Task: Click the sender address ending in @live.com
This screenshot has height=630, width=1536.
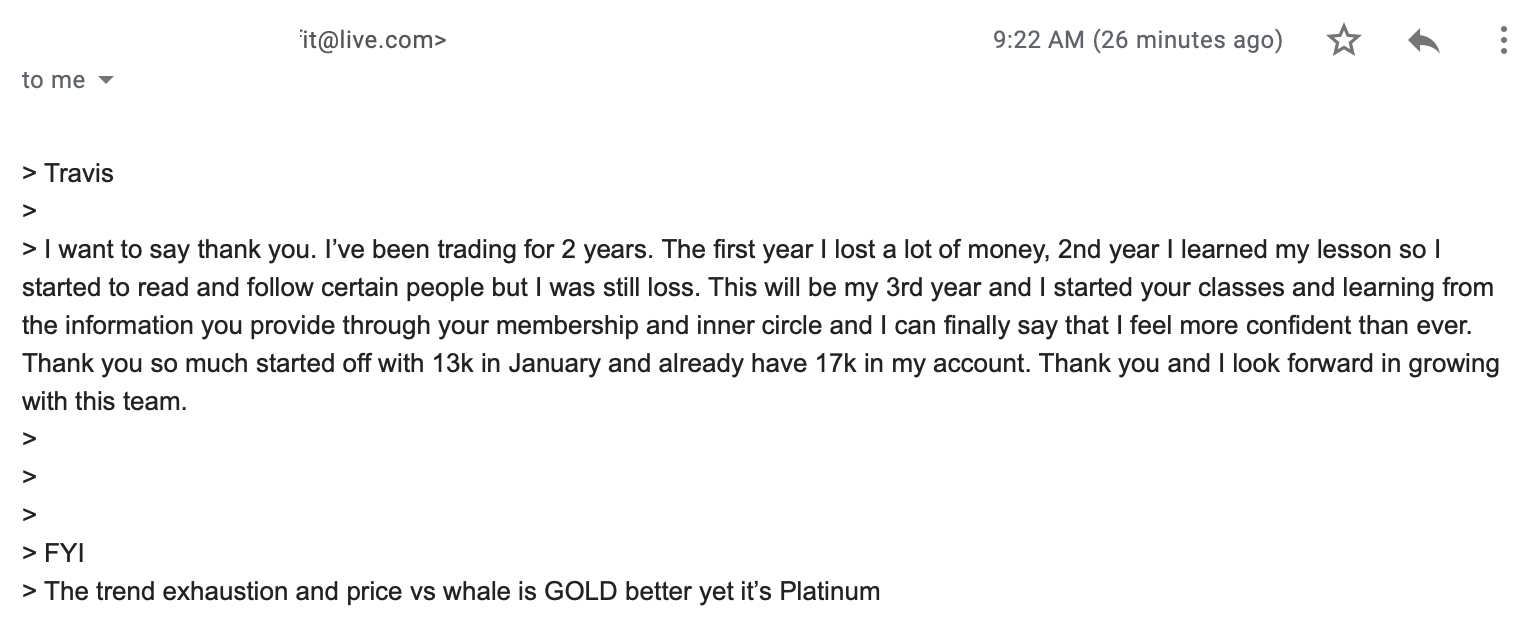Action: [x=373, y=40]
